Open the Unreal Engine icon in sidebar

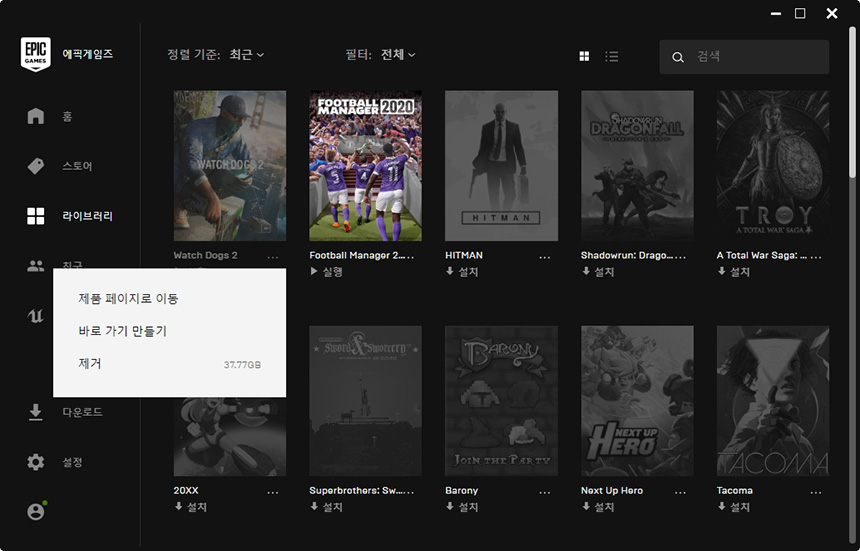click(x=36, y=316)
